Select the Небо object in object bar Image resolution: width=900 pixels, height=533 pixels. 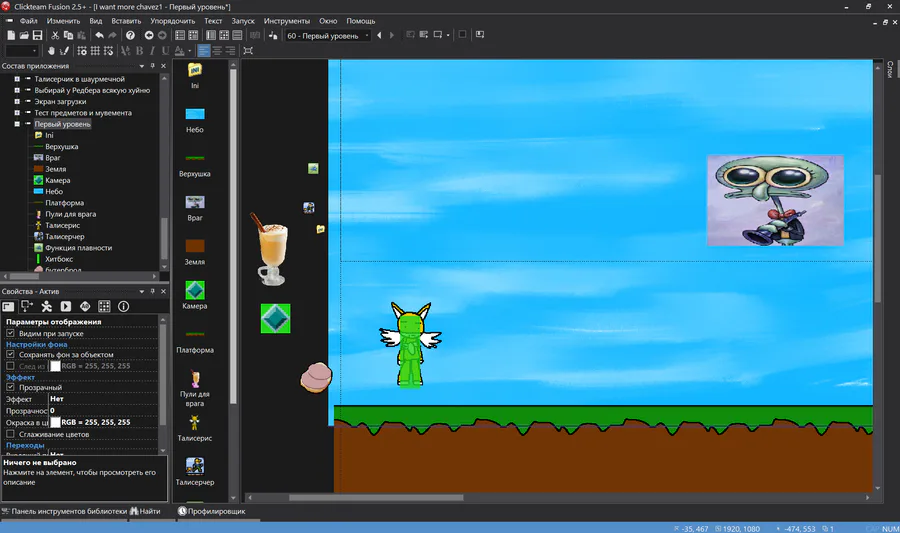pyautogui.click(x=195, y=120)
